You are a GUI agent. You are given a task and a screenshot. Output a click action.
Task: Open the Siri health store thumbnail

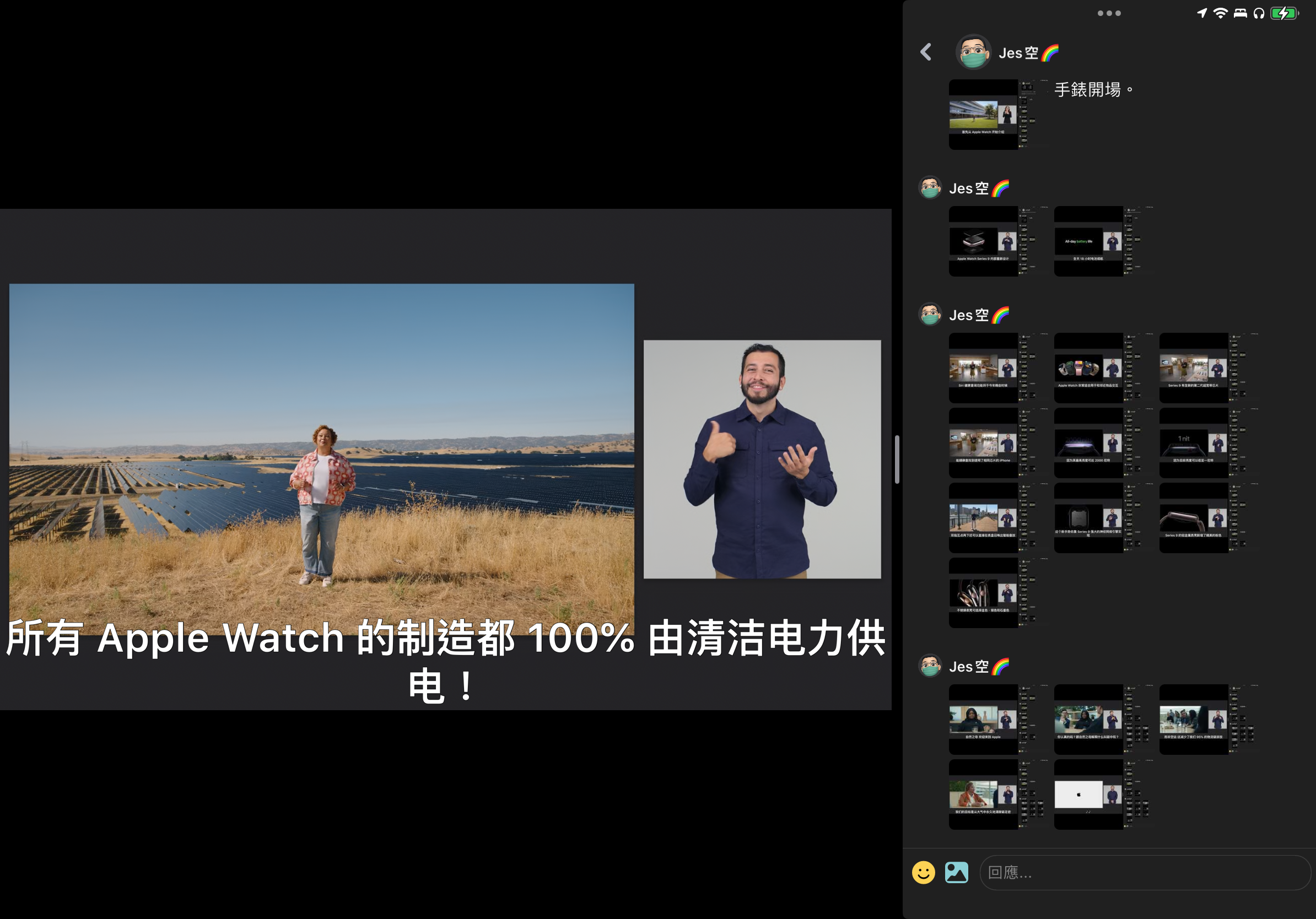[x=999, y=368]
